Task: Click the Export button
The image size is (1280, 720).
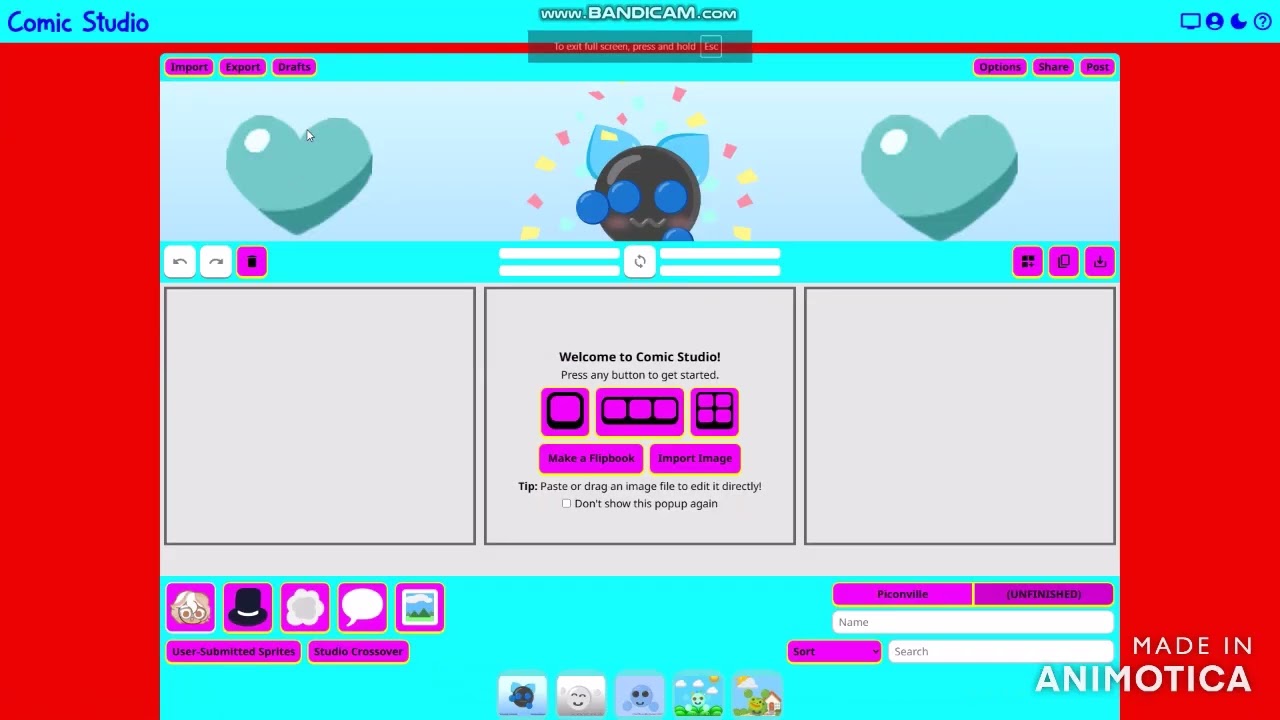Action: click(242, 67)
